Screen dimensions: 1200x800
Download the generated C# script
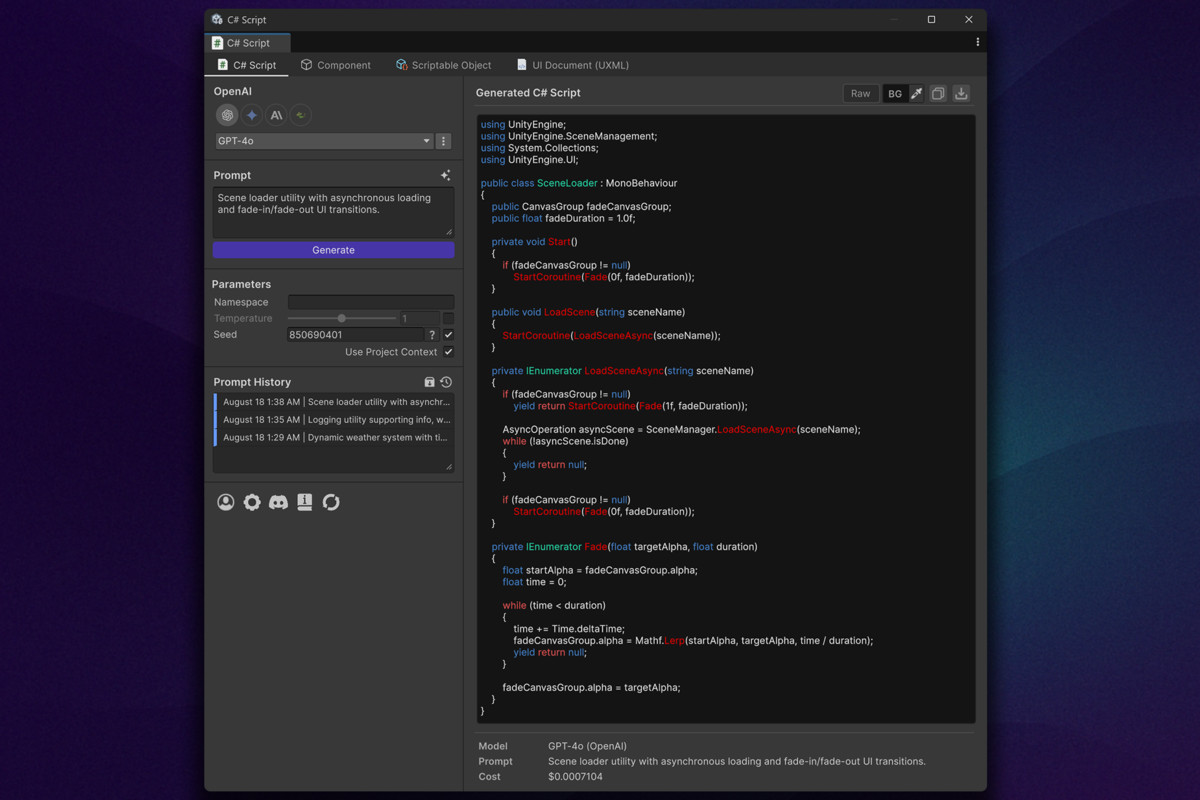(x=960, y=92)
